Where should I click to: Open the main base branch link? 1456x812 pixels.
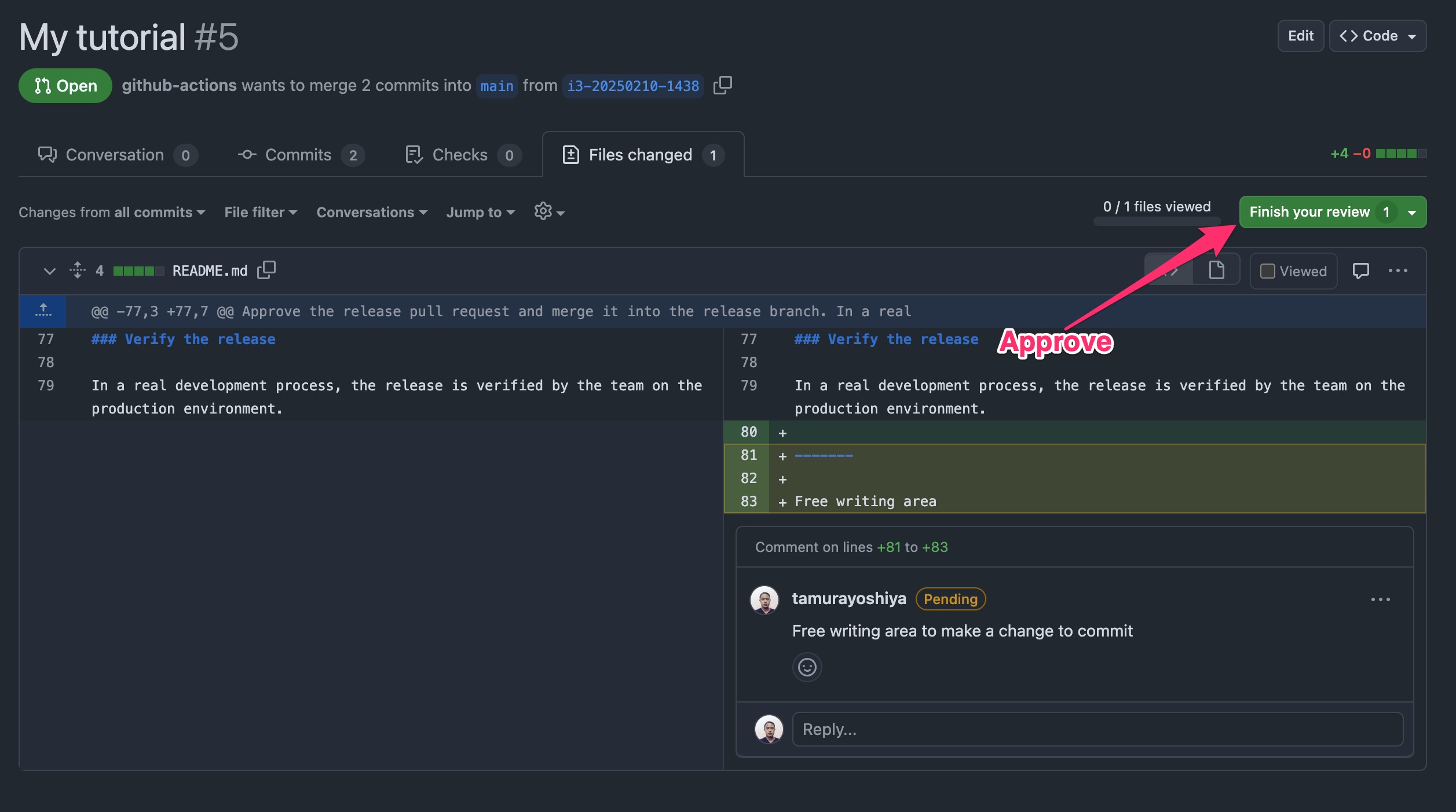[x=497, y=86]
